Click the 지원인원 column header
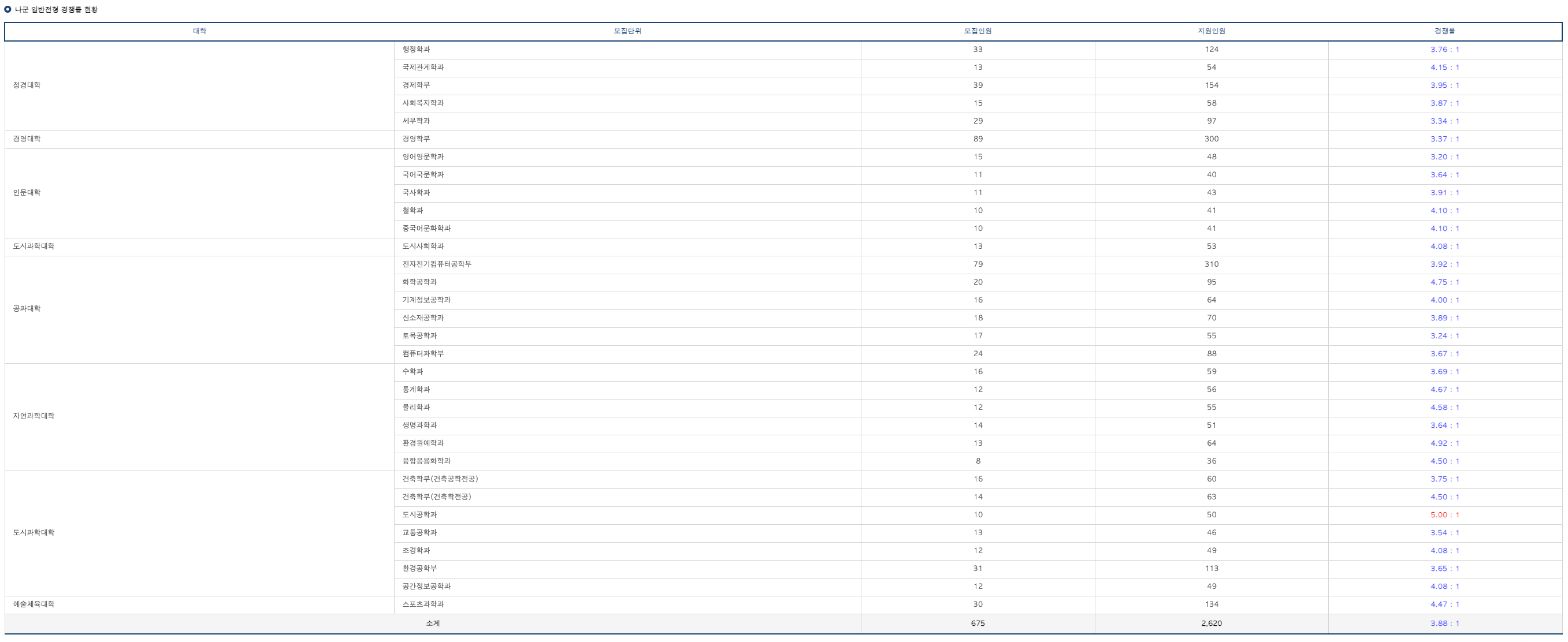The width and height of the screenshot is (1568, 642). (x=1211, y=31)
